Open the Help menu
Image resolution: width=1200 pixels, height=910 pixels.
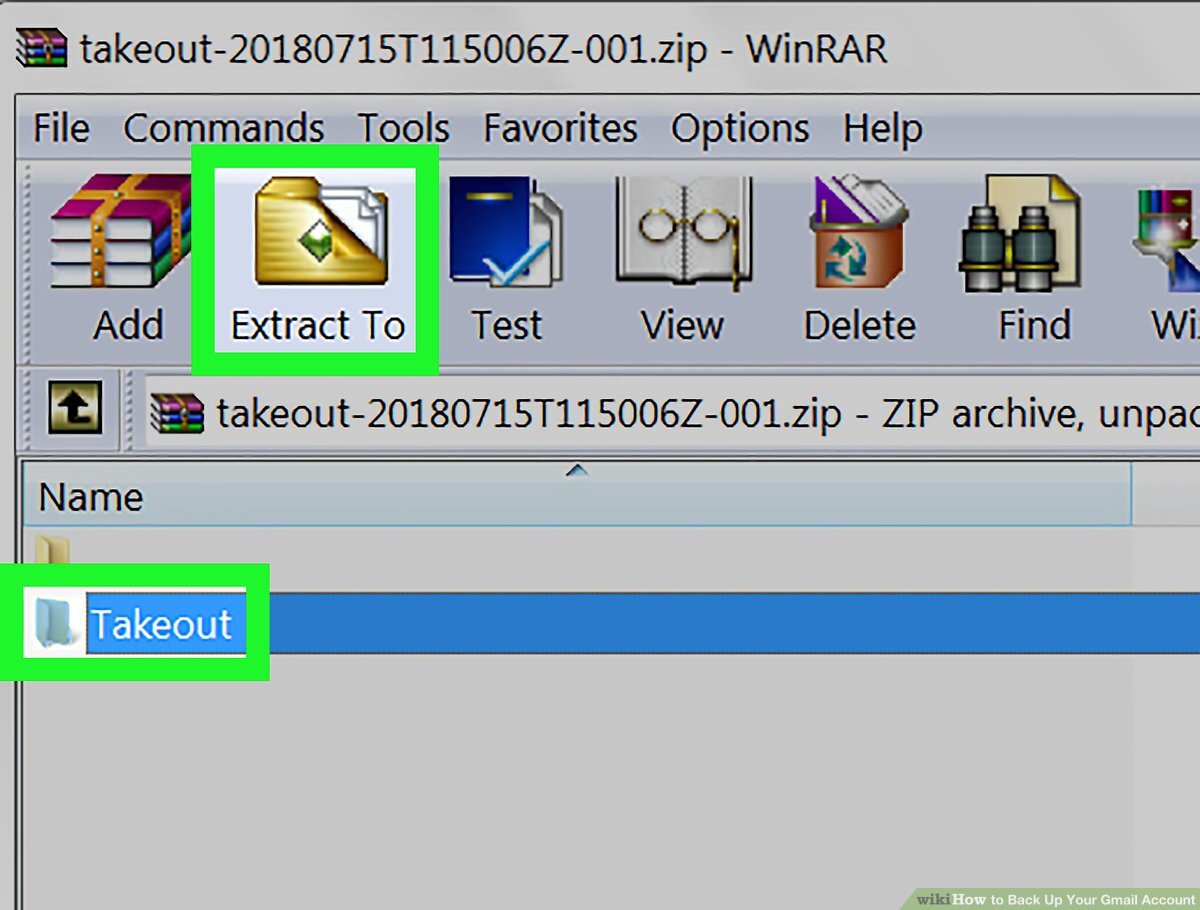(x=883, y=128)
